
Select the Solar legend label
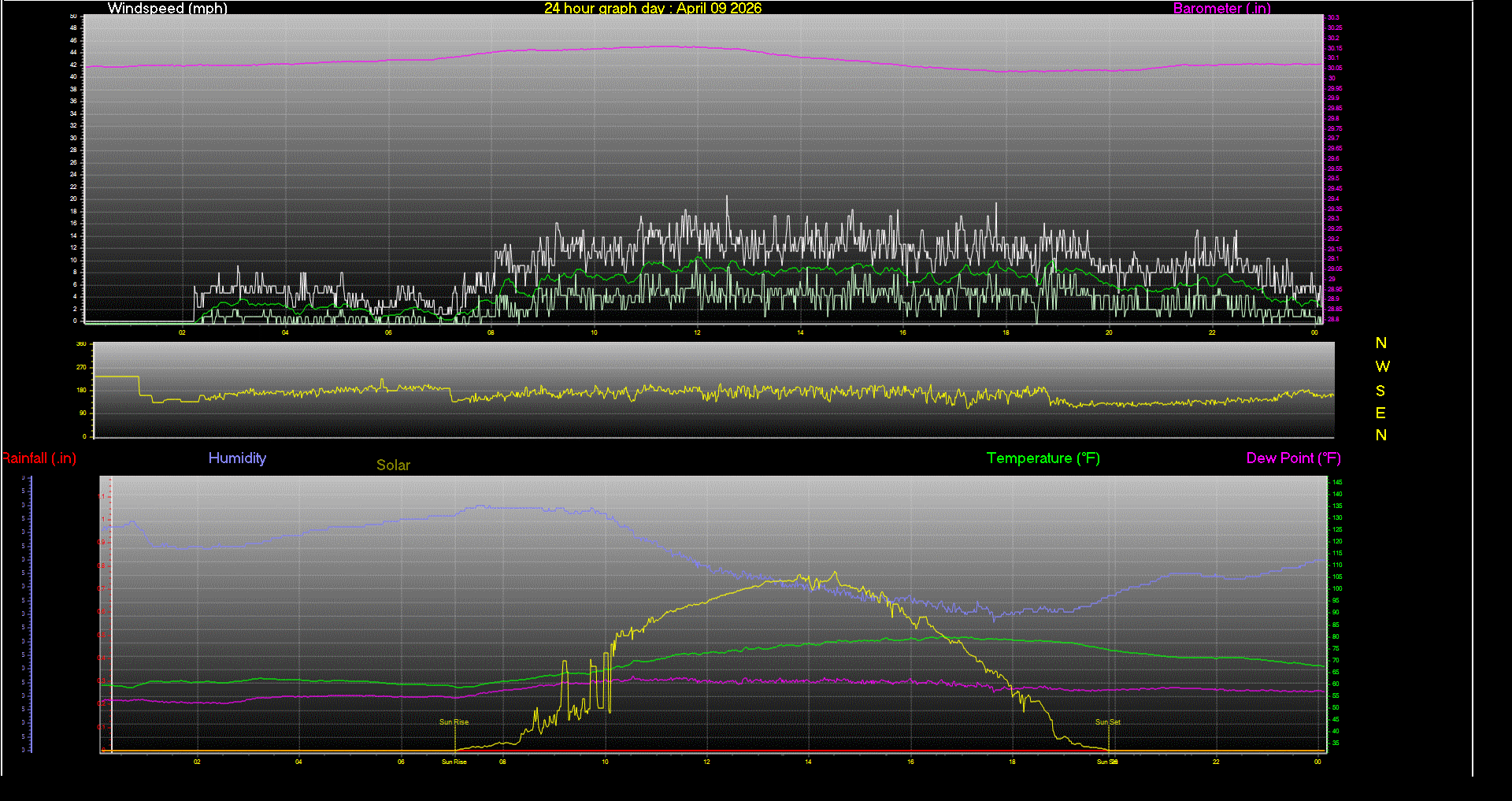pos(393,465)
